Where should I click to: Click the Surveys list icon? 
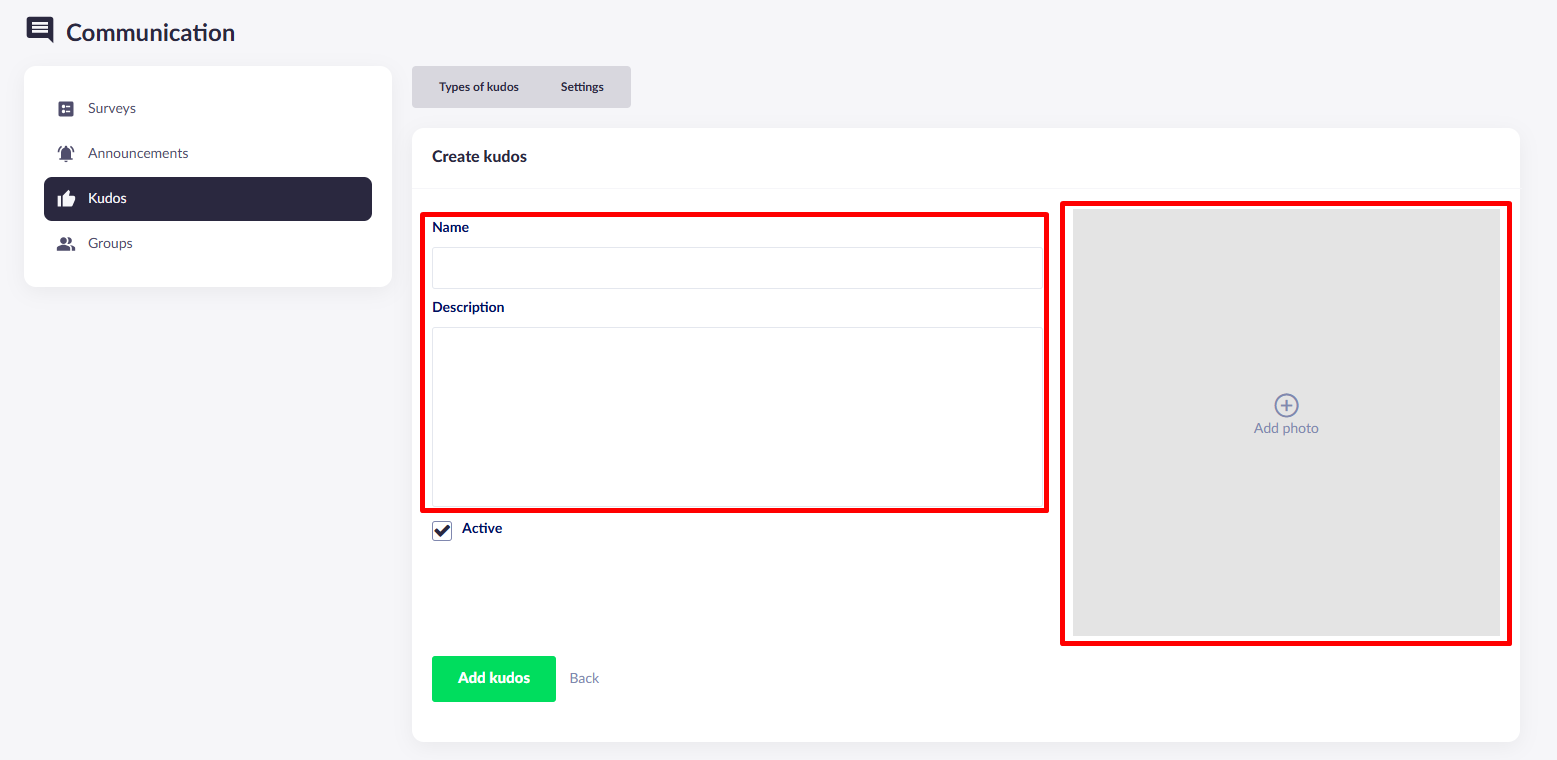point(66,109)
